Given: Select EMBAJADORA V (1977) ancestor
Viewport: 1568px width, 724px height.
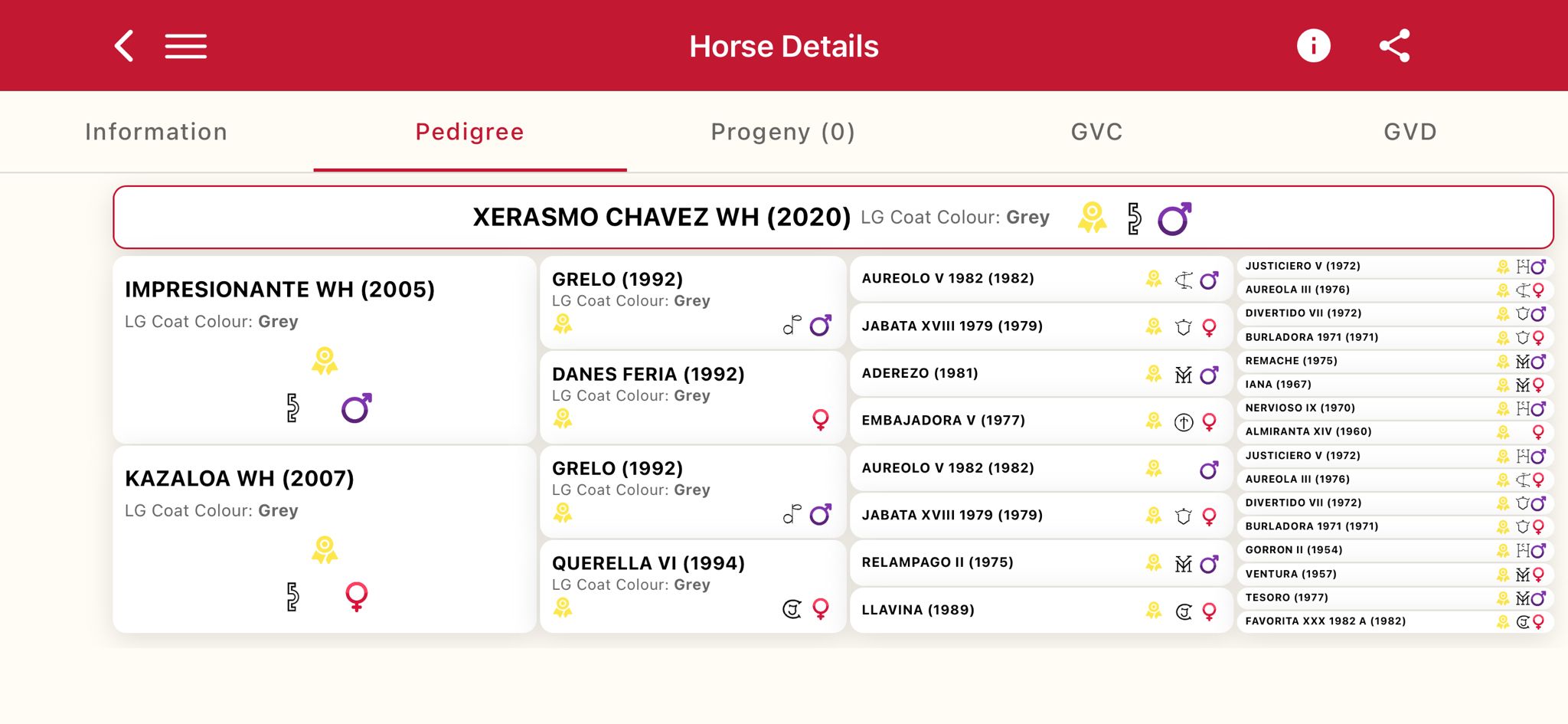Looking at the screenshot, I should 943,421.
